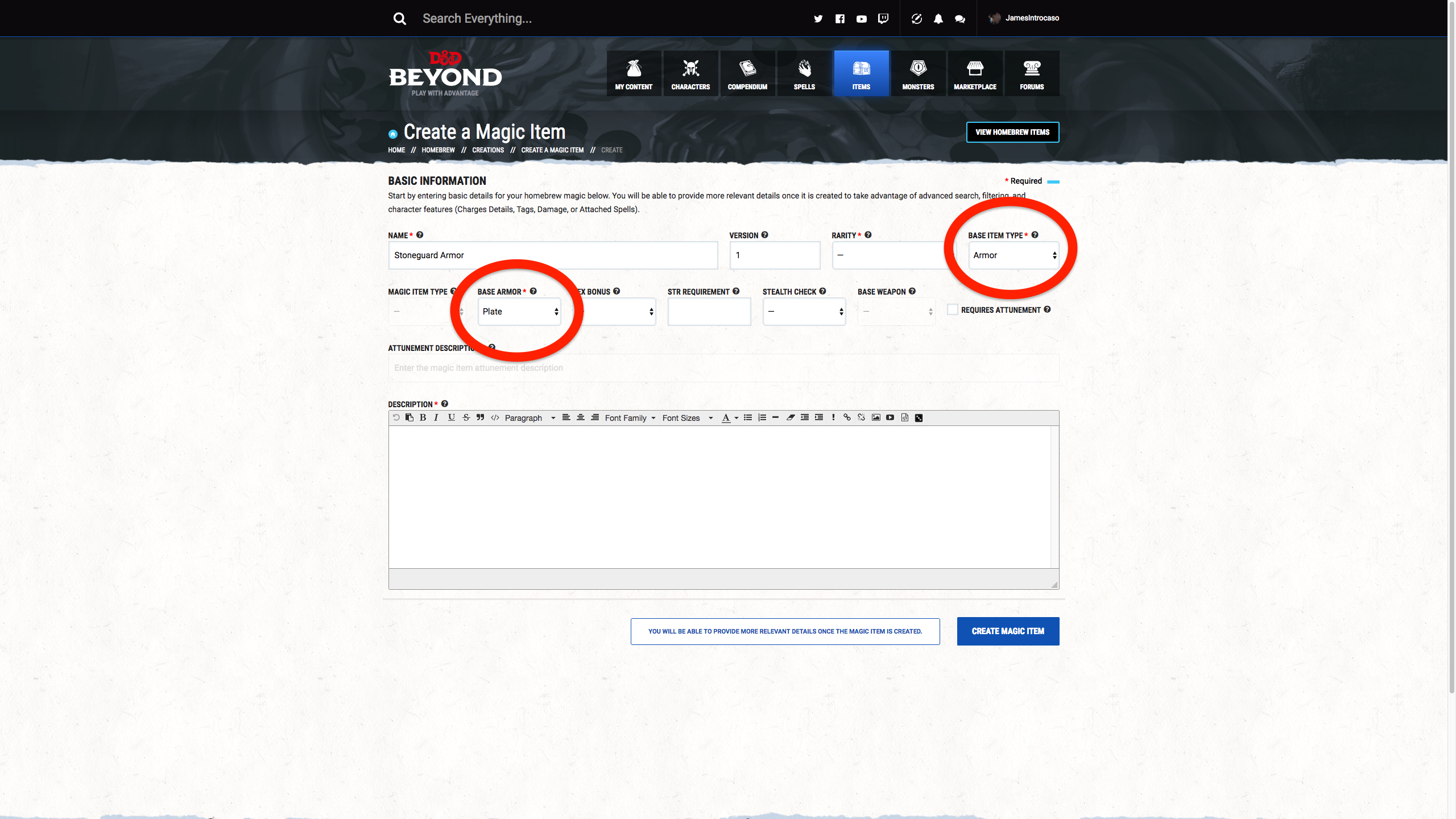Click the Name field help question icon
1456x819 pixels.
420,235
